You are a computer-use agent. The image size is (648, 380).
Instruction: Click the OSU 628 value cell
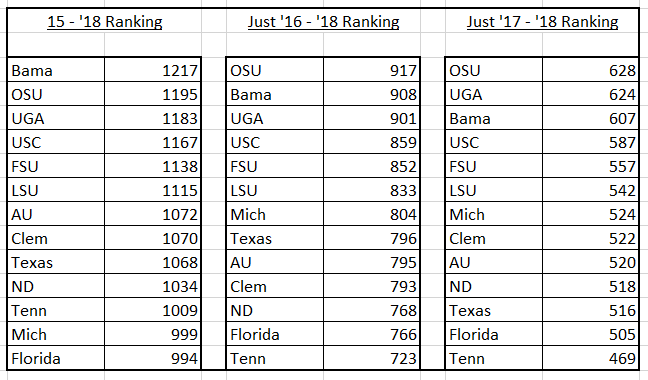(591, 70)
